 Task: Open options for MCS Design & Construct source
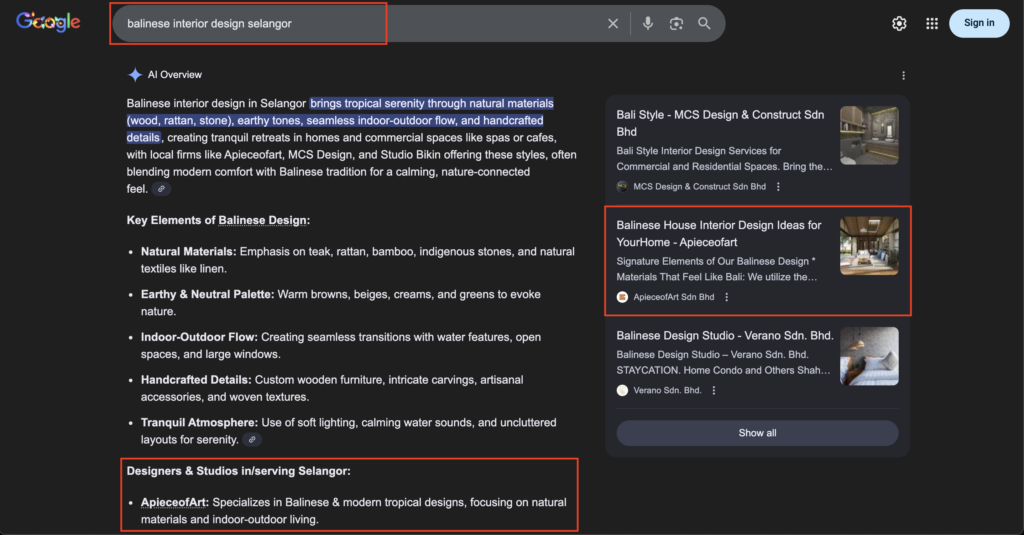pyautogui.click(x=778, y=187)
